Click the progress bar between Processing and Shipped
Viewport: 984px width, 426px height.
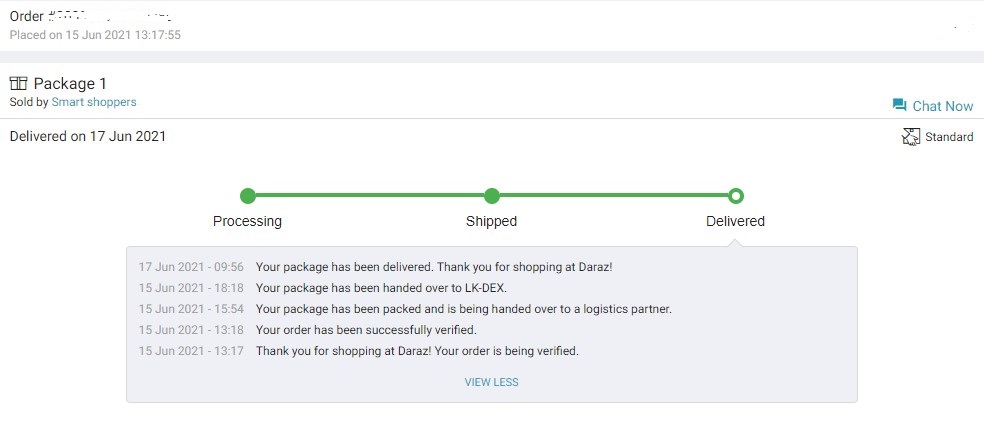370,196
